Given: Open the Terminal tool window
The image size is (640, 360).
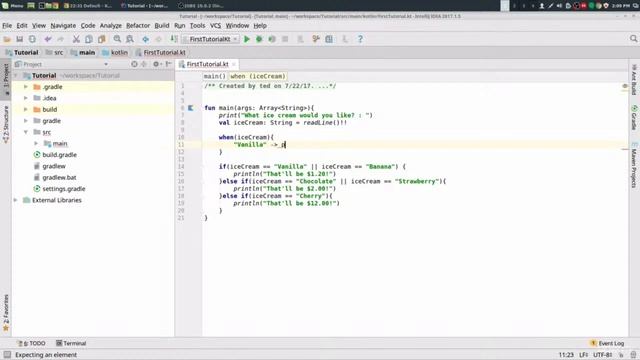Looking at the screenshot, I should point(71,343).
